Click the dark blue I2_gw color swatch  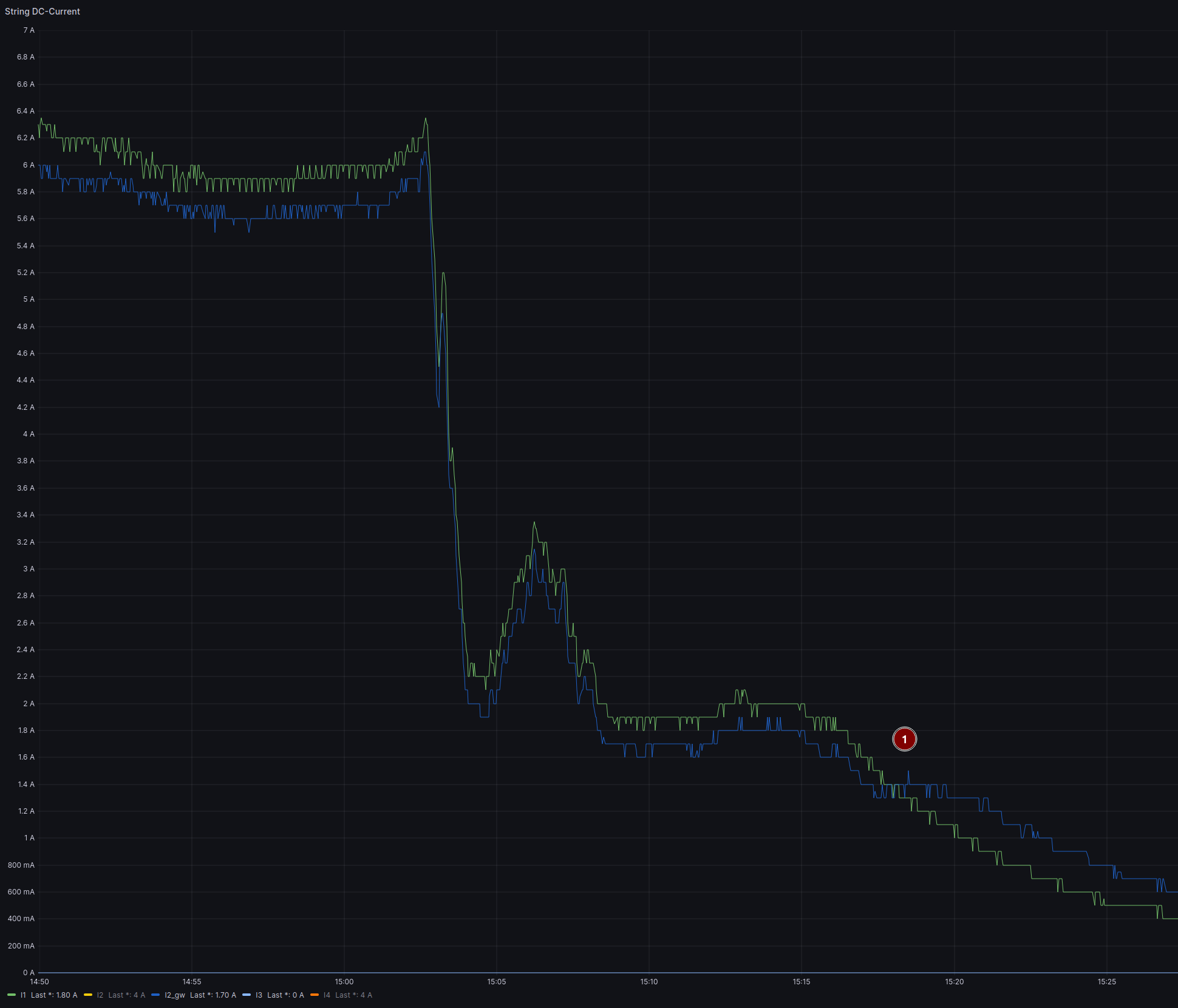[x=155, y=995]
